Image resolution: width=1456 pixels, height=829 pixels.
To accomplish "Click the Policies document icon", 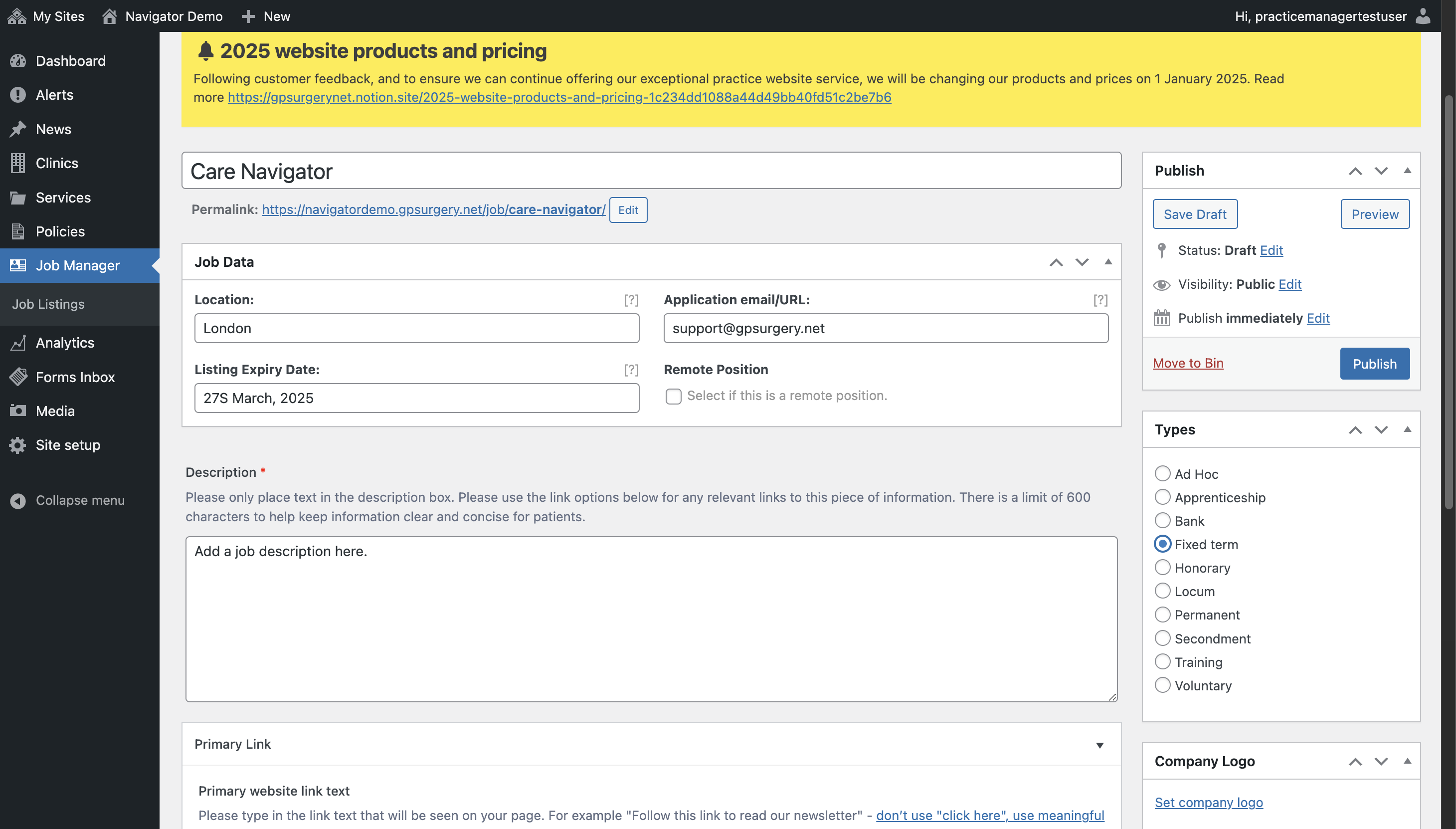I will [x=17, y=231].
